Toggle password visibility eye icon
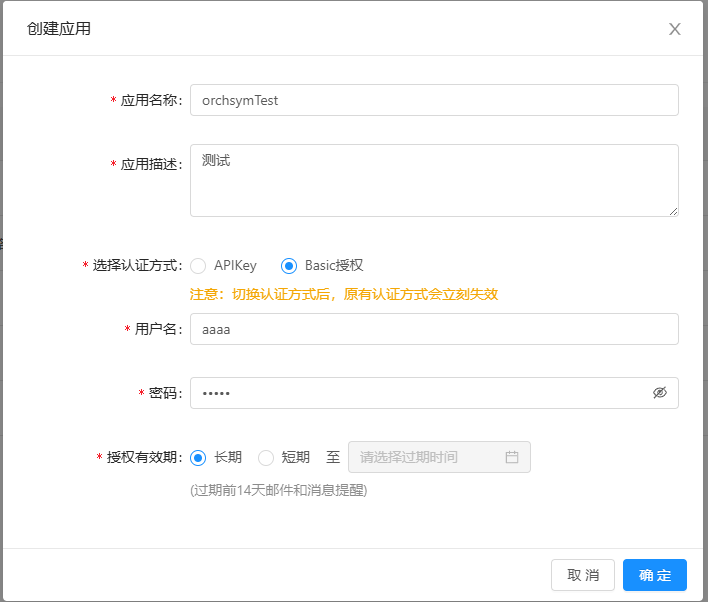Image resolution: width=708 pixels, height=602 pixels. click(659, 393)
